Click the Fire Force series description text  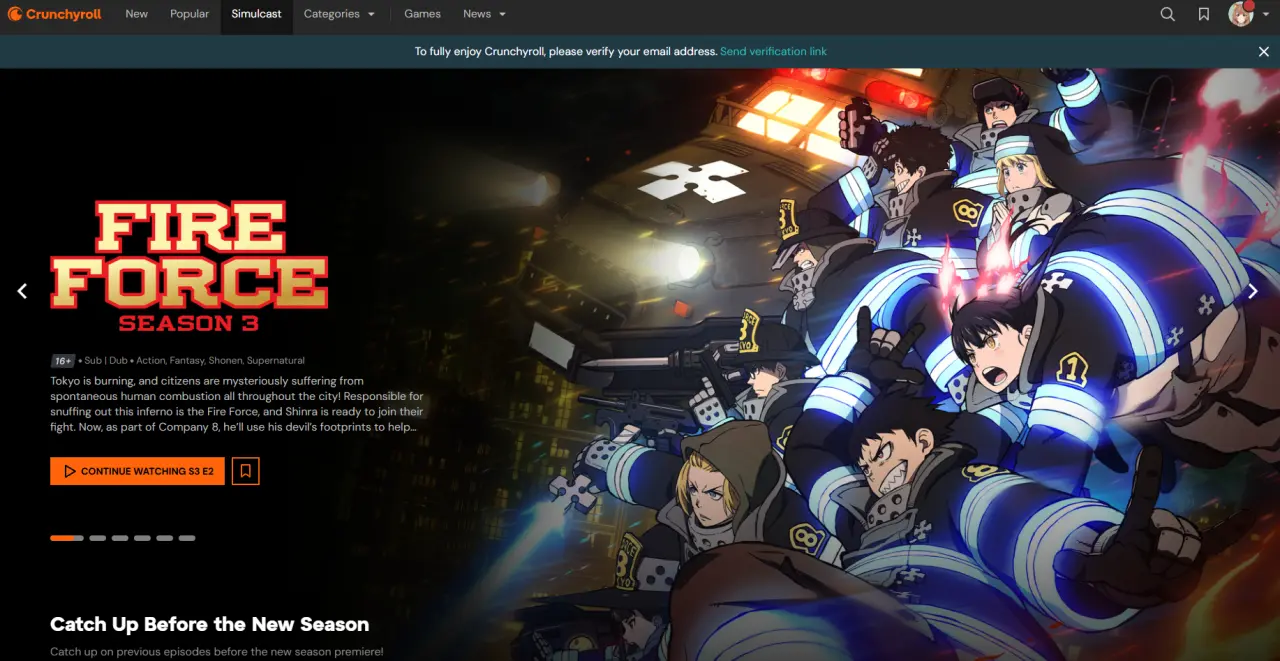(x=238, y=404)
